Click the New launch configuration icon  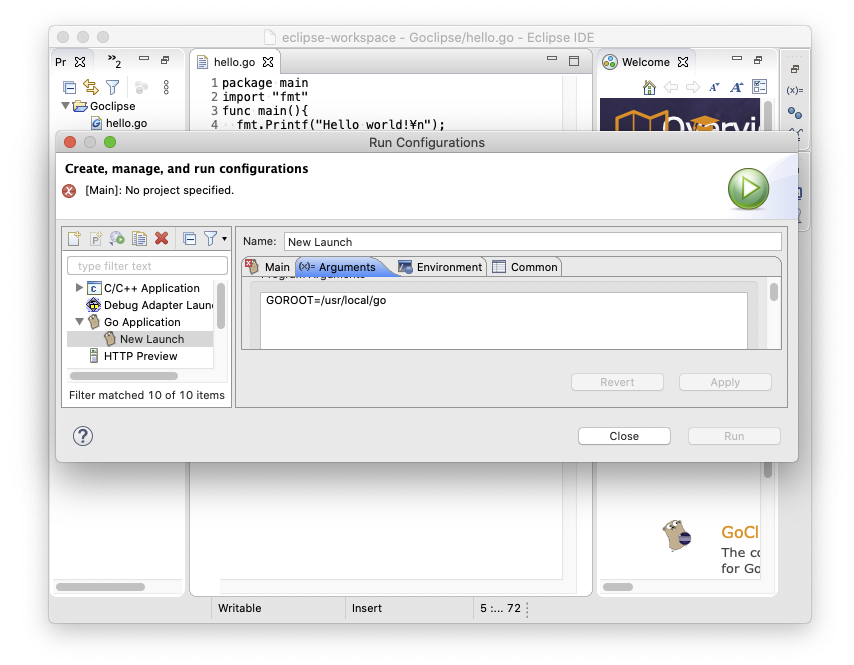point(73,239)
